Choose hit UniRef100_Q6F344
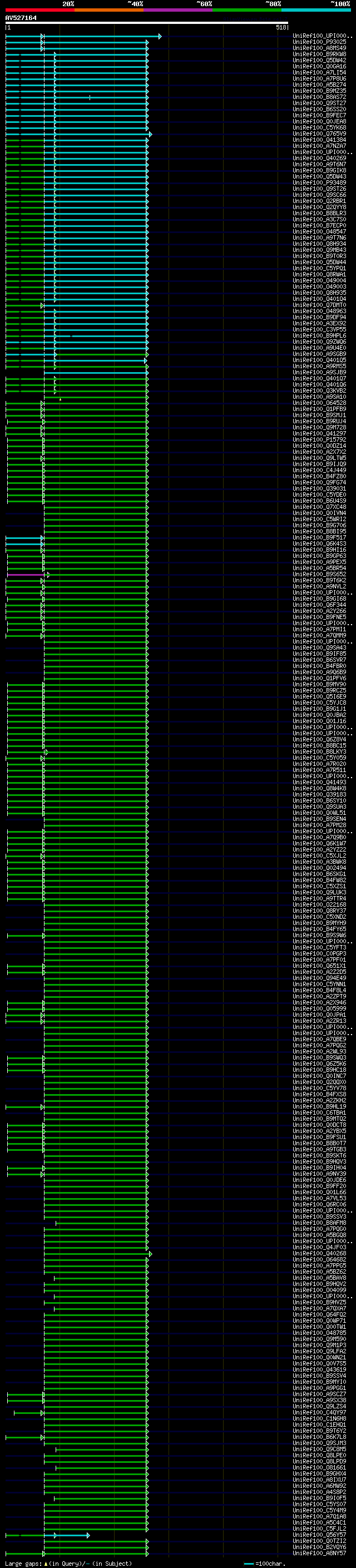The height and width of the screenshot is (1568, 356). point(319,605)
